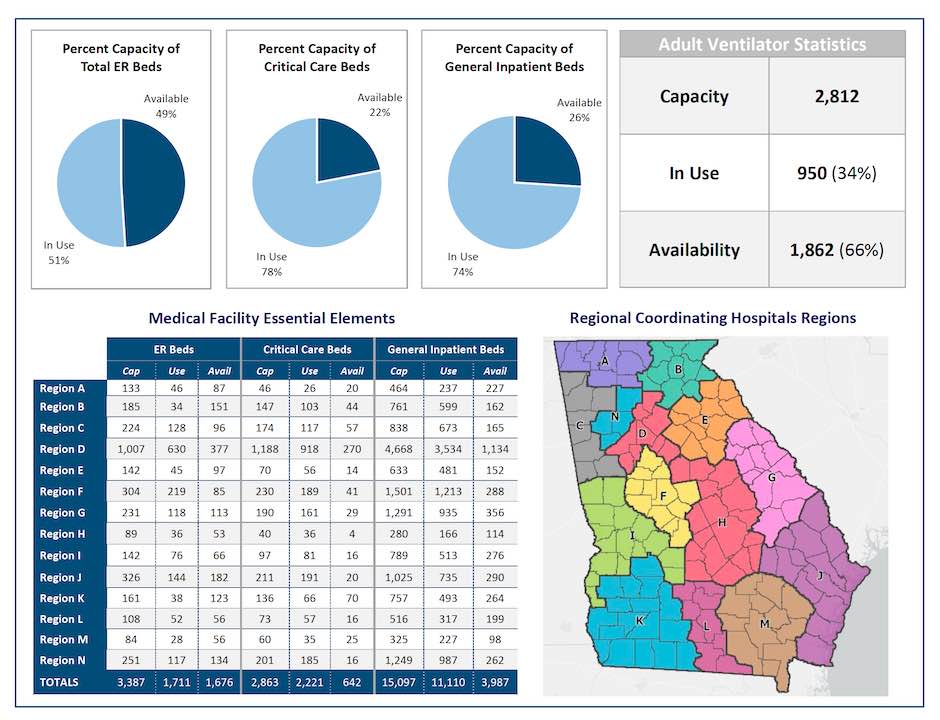
Task: Click Region A on the Georgia map
Action: [604, 362]
